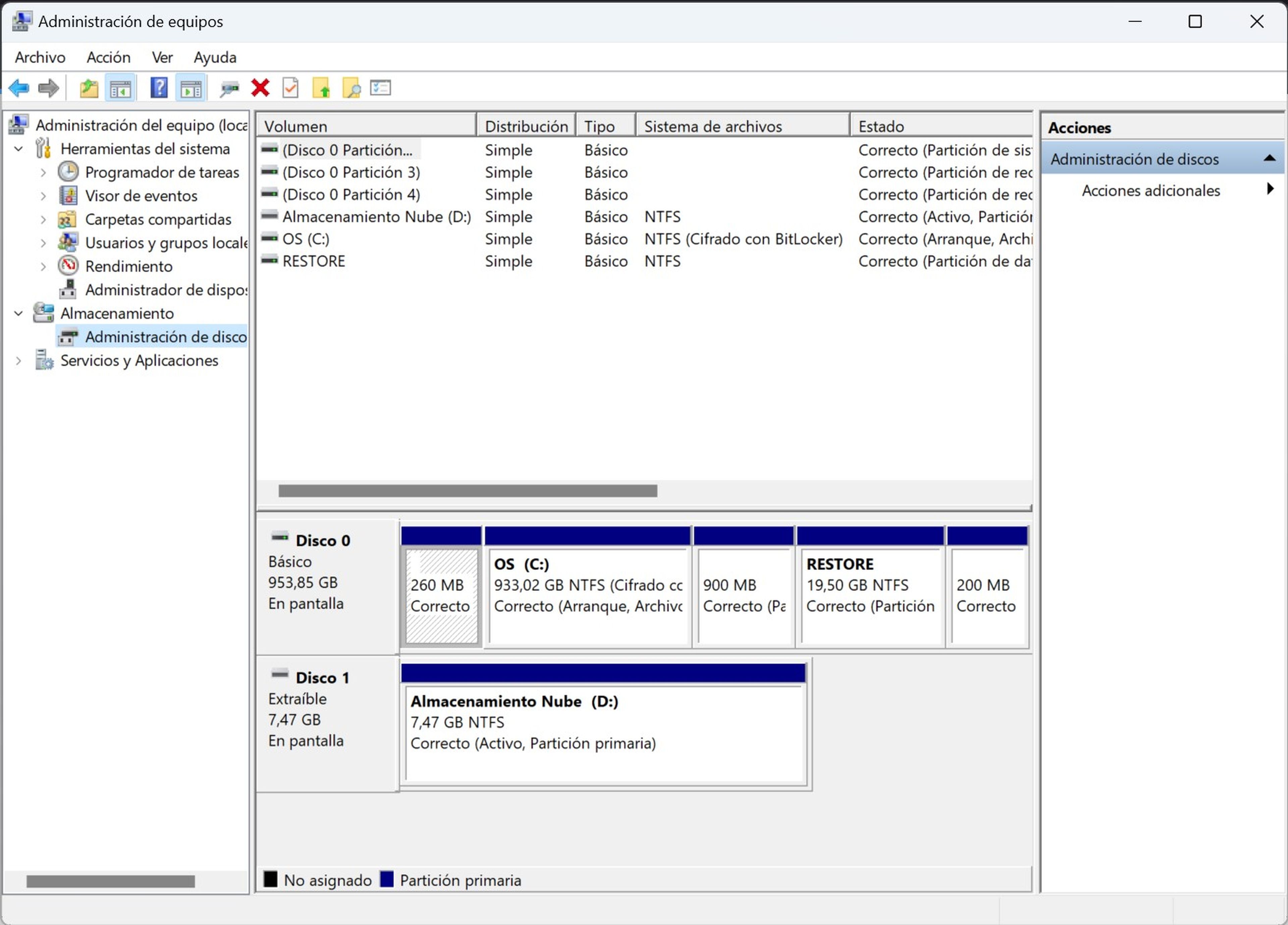Image resolution: width=1288 pixels, height=925 pixels.
Task: Click the Up one level folder icon
Action: tap(89, 88)
